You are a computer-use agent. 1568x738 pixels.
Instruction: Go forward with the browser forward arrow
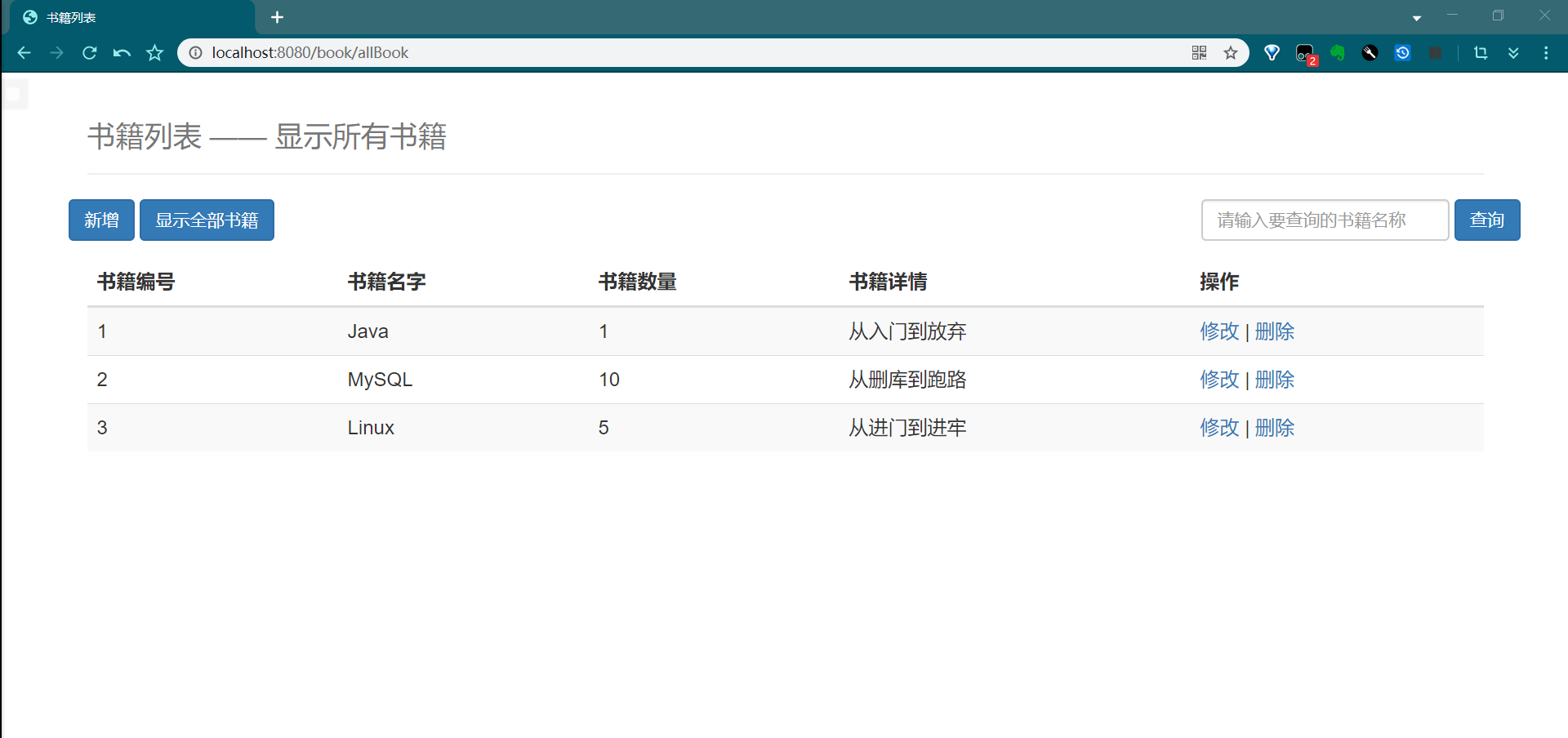pos(56,53)
